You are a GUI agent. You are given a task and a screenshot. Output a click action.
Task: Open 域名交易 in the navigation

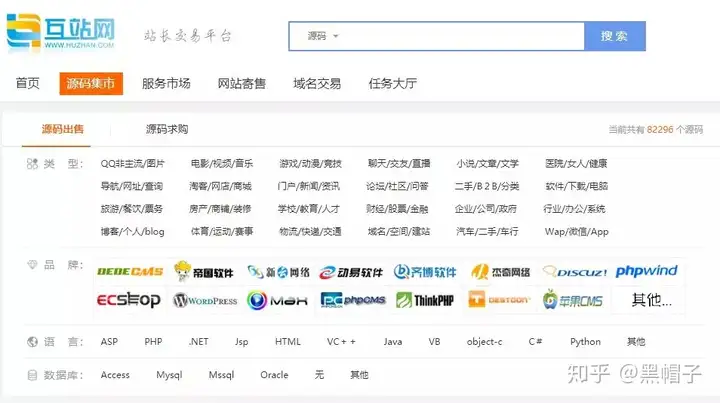[317, 84]
